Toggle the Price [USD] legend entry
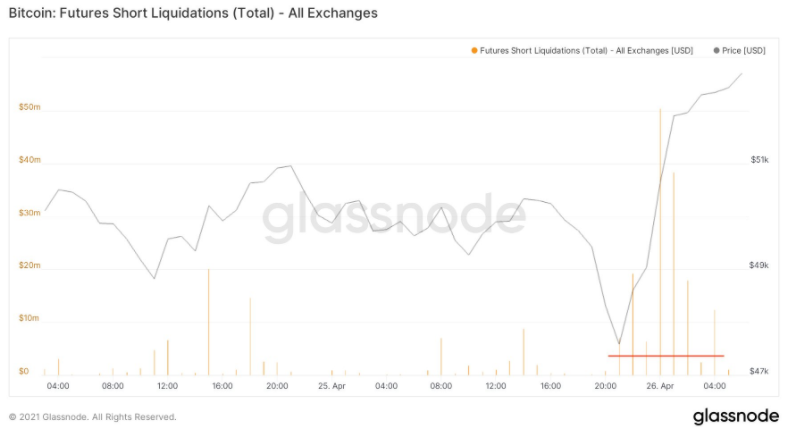 740,50
